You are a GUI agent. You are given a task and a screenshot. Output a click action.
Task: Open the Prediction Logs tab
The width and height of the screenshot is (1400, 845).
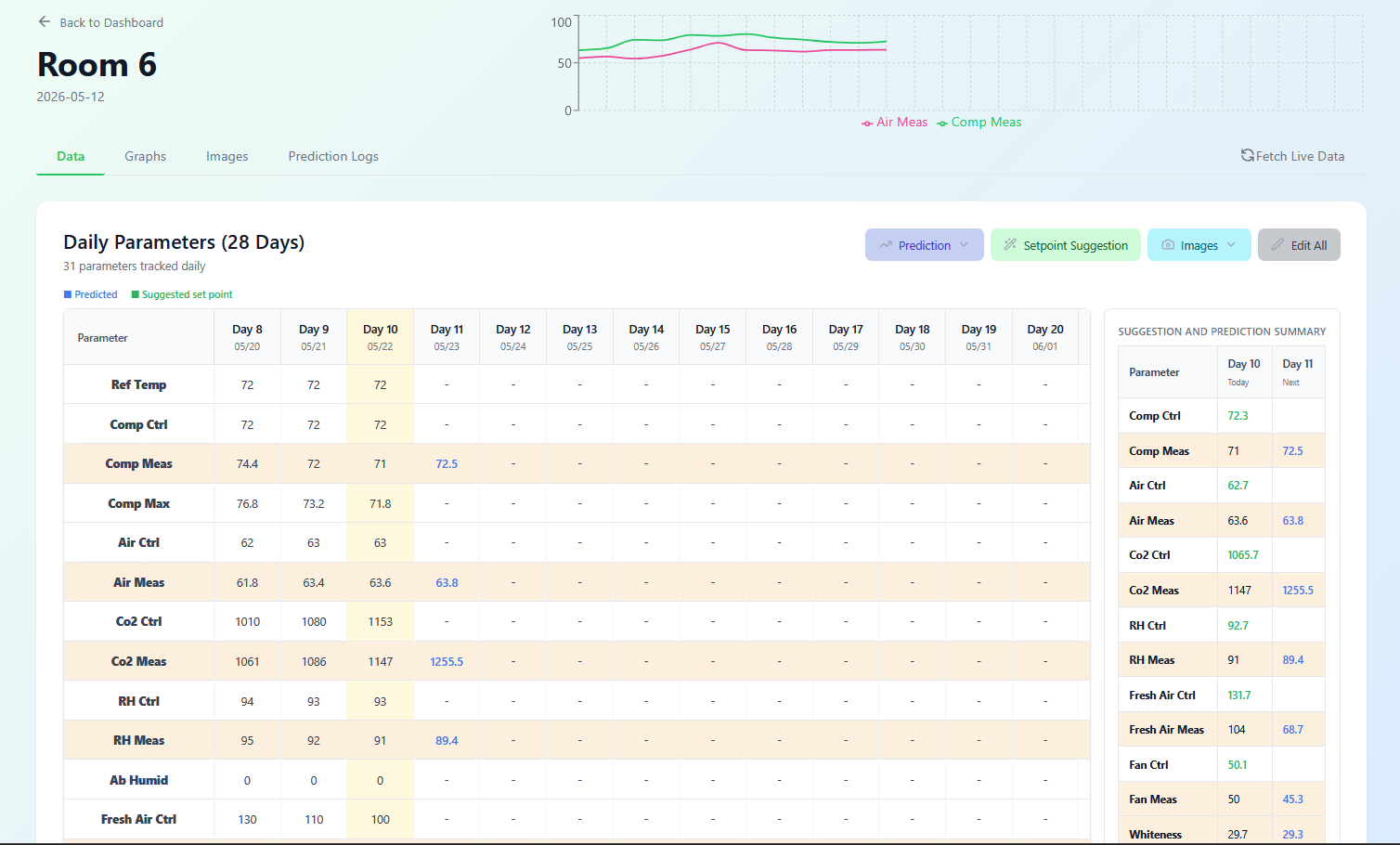click(x=333, y=156)
